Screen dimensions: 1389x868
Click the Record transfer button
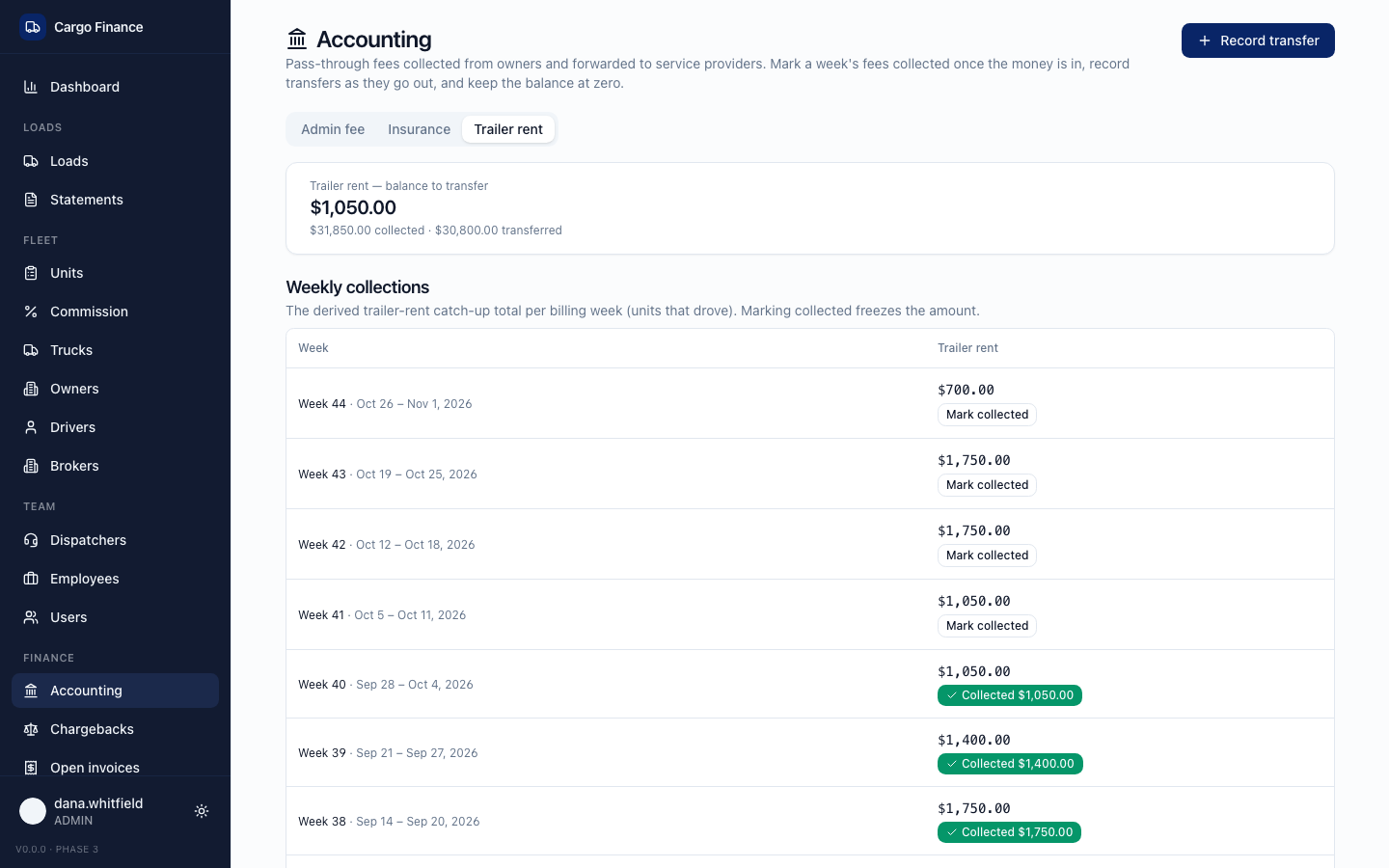click(1258, 41)
